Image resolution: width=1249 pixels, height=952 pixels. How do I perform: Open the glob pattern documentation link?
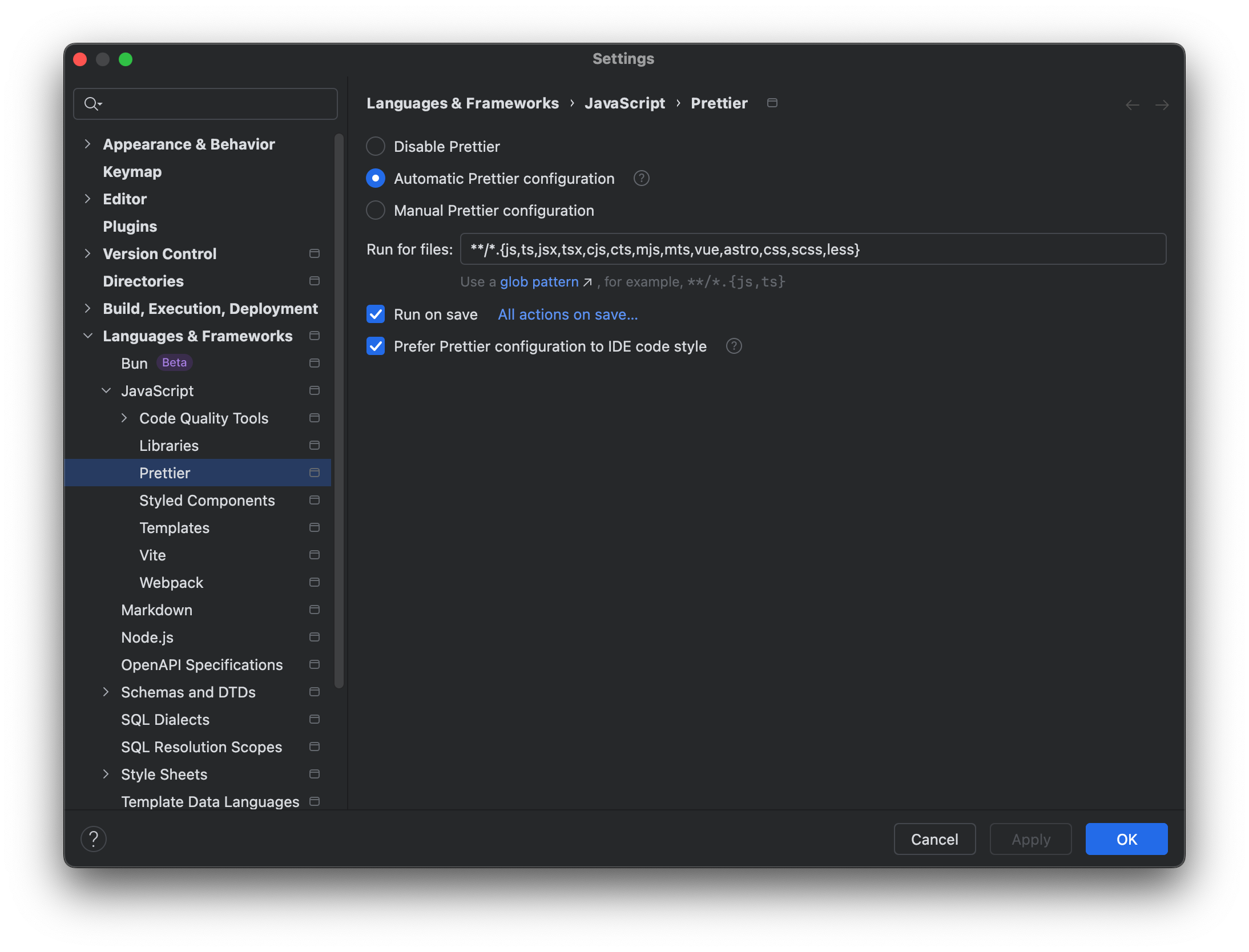tap(538, 281)
